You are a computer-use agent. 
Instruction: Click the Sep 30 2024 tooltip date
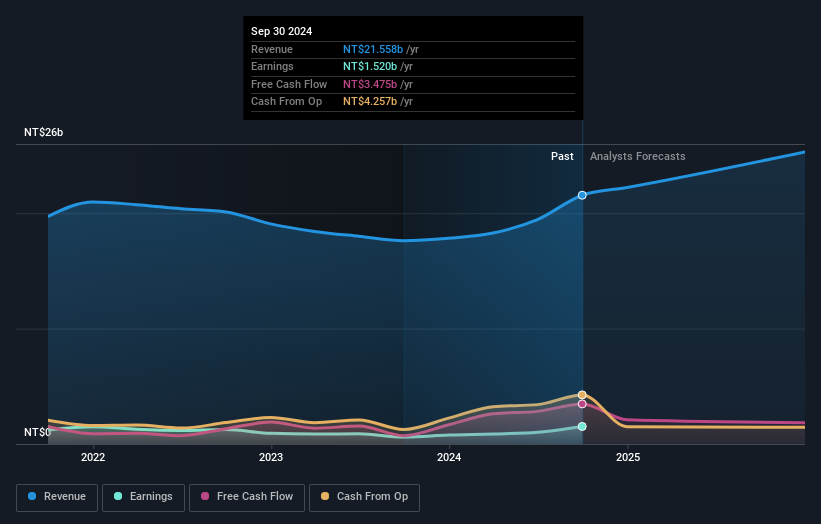282,31
